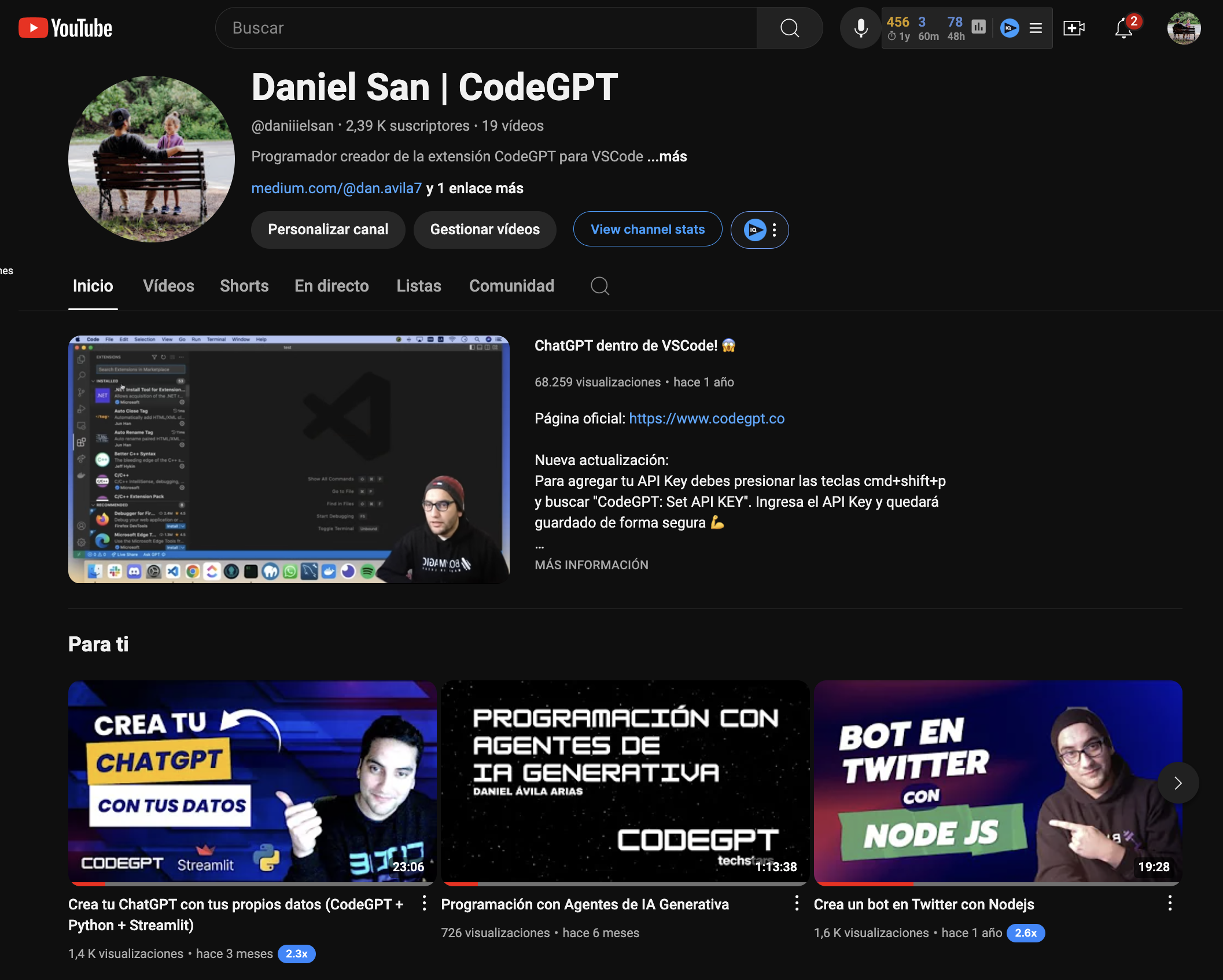Search within the channel magnifier icon
The image size is (1223, 980).
(x=600, y=286)
